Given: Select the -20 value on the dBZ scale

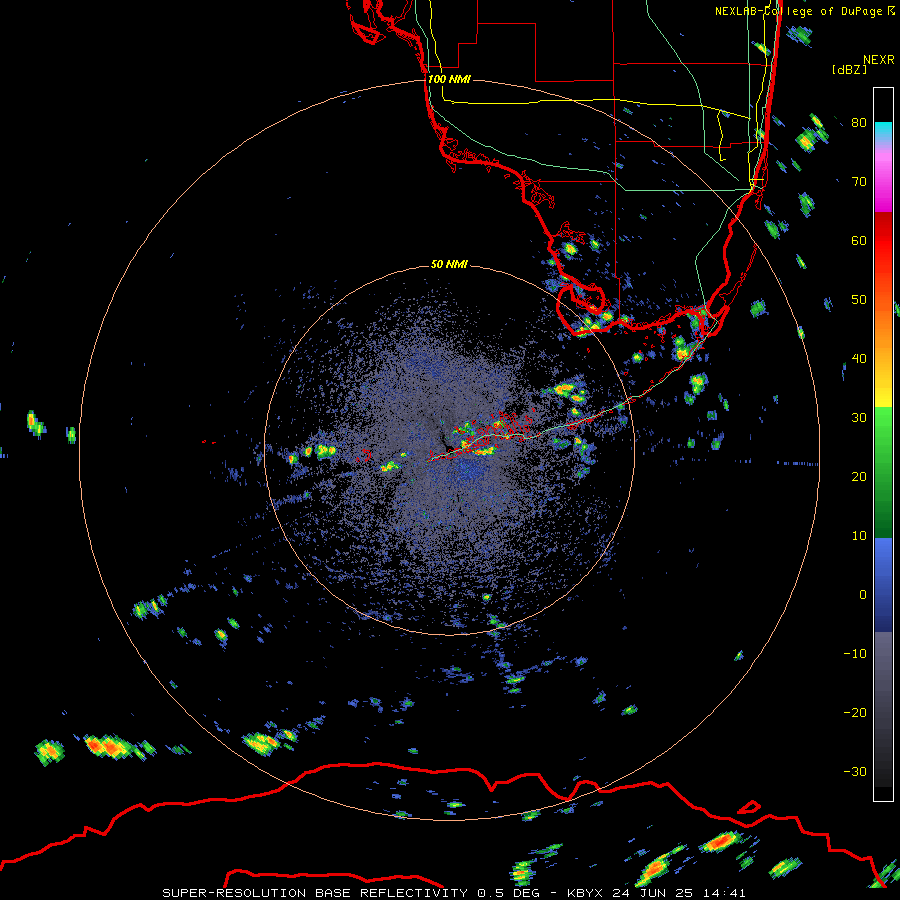Looking at the screenshot, I should pos(855,713).
